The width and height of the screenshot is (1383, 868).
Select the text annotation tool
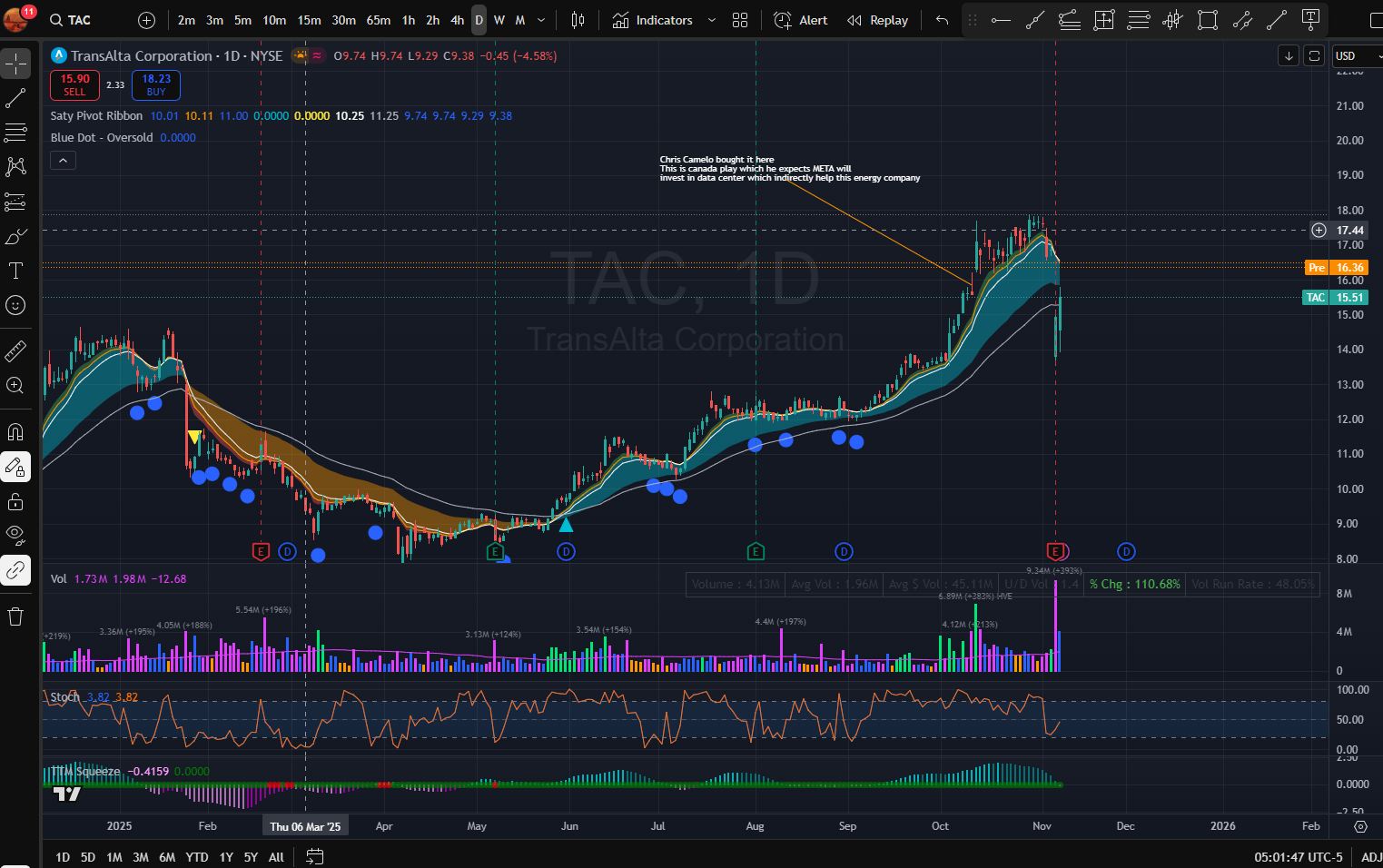pyautogui.click(x=15, y=271)
